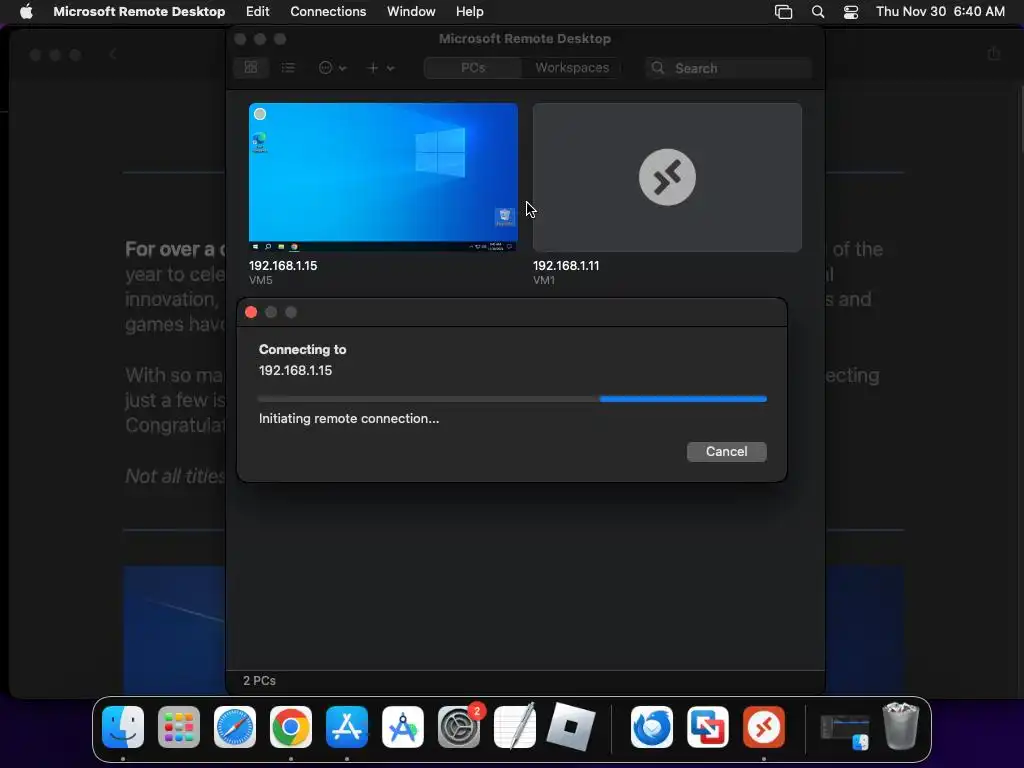Open the 192.168.1.15 VM5 desktop thumbnail
The image size is (1024, 768).
383,177
